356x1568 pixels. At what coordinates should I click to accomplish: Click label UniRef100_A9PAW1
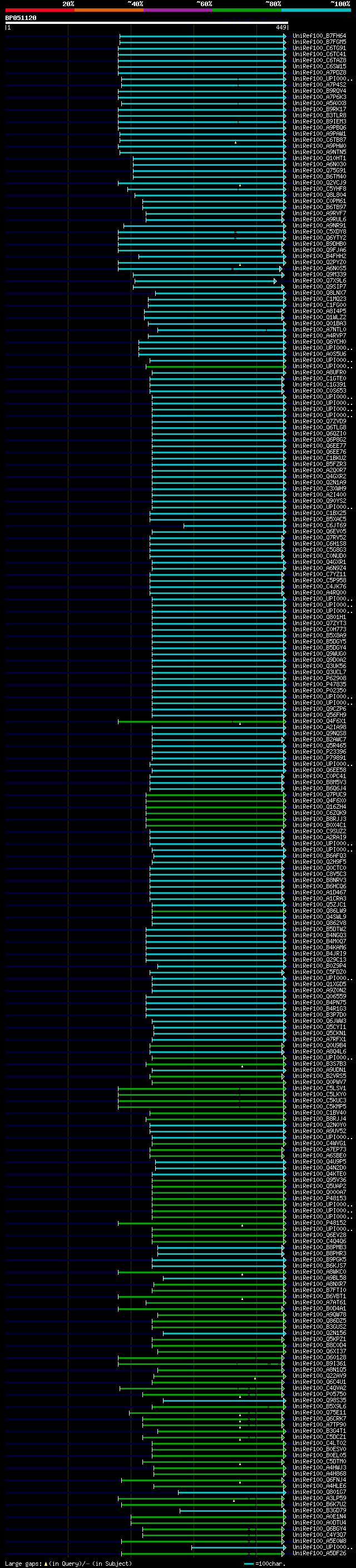[319, 133]
